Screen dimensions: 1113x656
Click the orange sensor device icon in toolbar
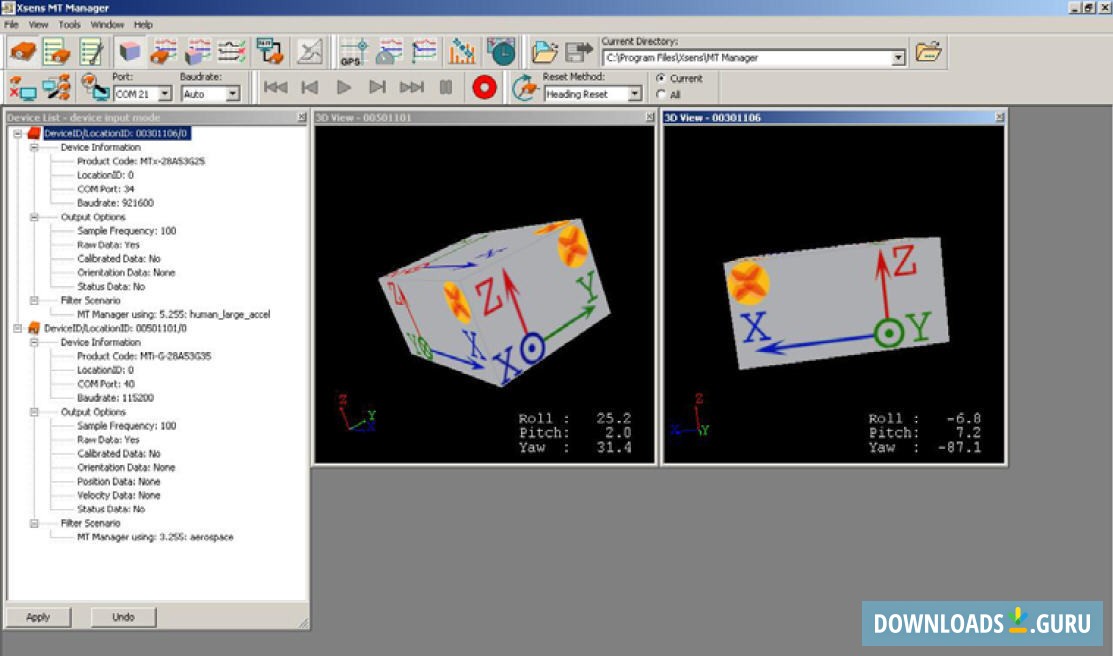[x=23, y=52]
